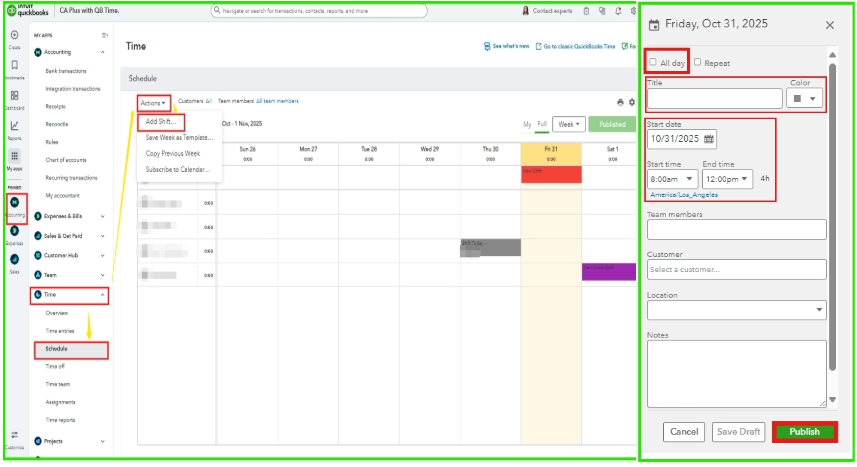Viewport: 857px width, 467px height.
Task: Expand the Customer Hub section
Action: pyautogui.click(x=68, y=256)
